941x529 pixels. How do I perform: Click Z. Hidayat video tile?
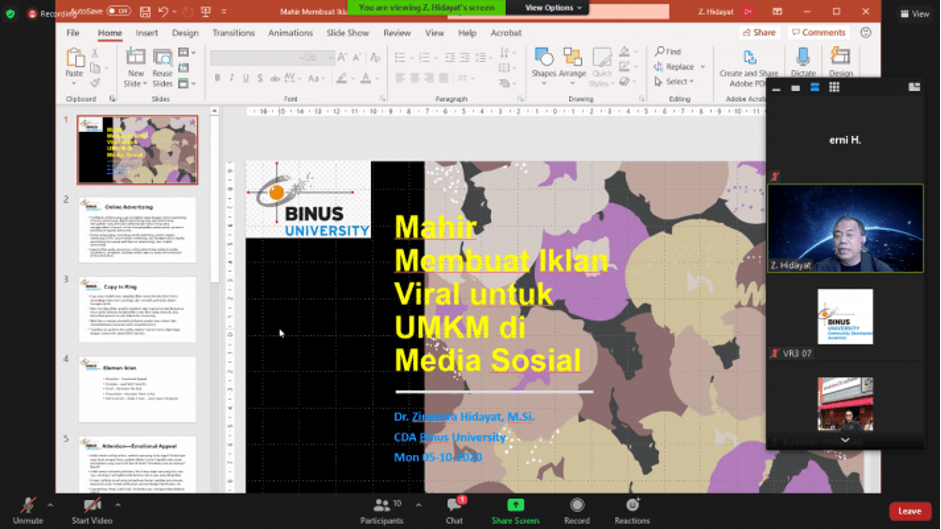(845, 228)
